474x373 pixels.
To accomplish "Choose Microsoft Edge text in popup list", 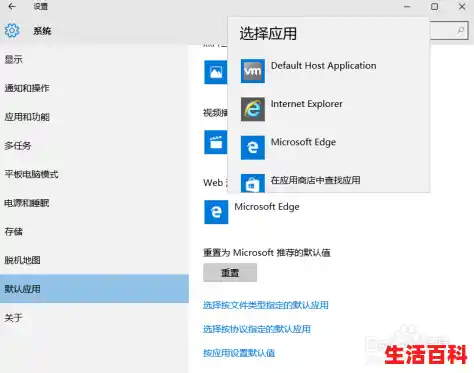I will [x=303, y=142].
